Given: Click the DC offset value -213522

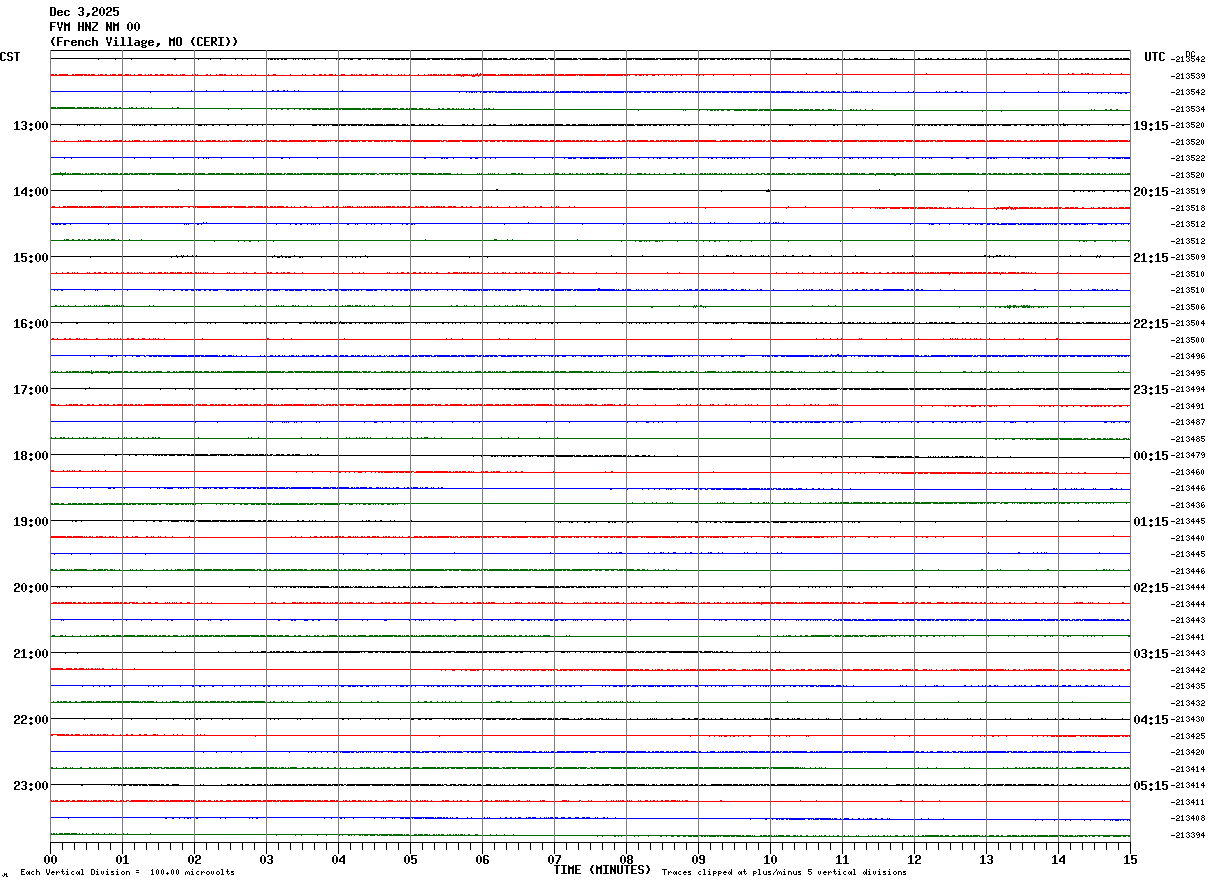Looking at the screenshot, I should tap(1188, 159).
